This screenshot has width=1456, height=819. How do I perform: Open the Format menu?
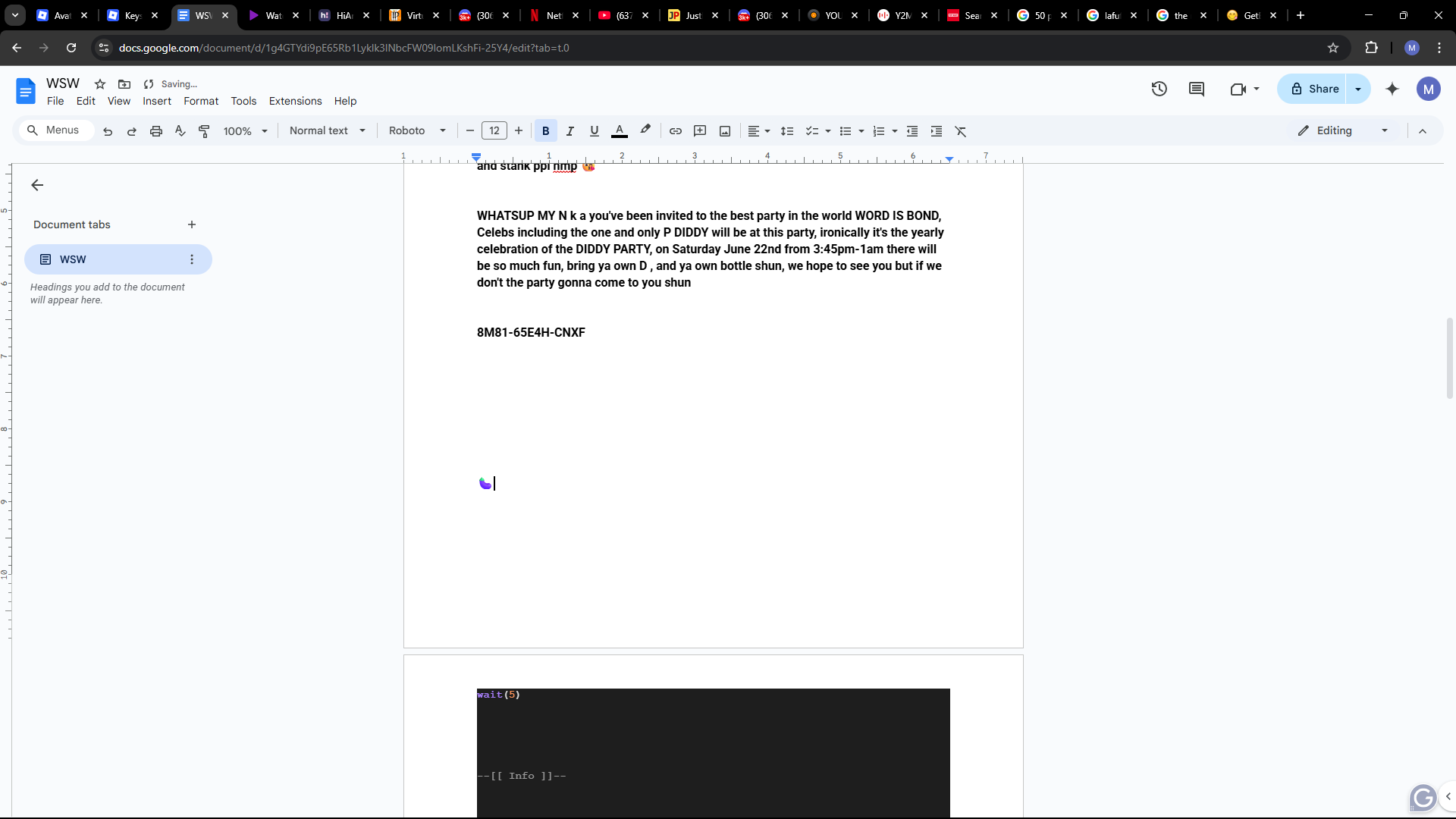201,101
